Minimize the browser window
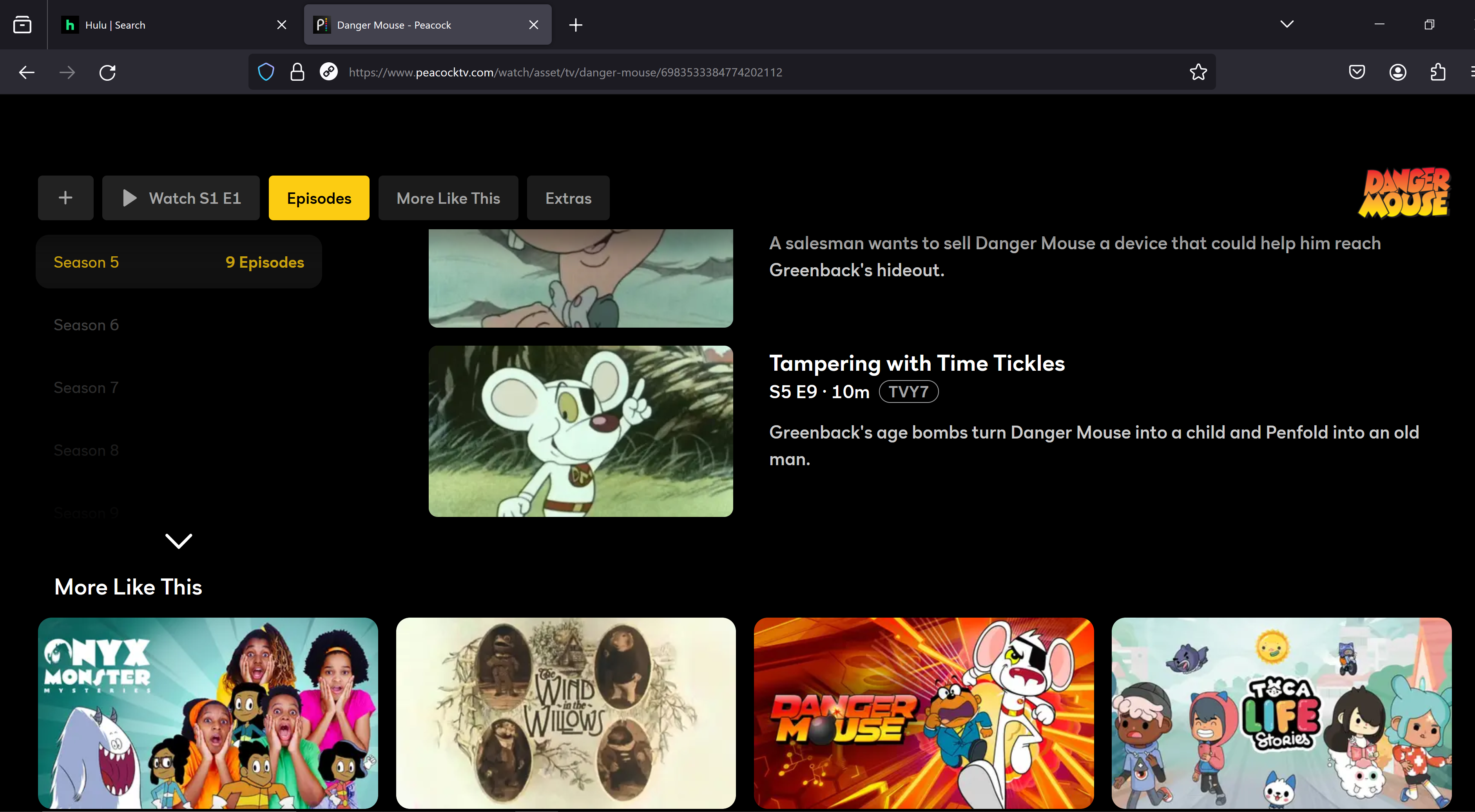 tap(1379, 24)
